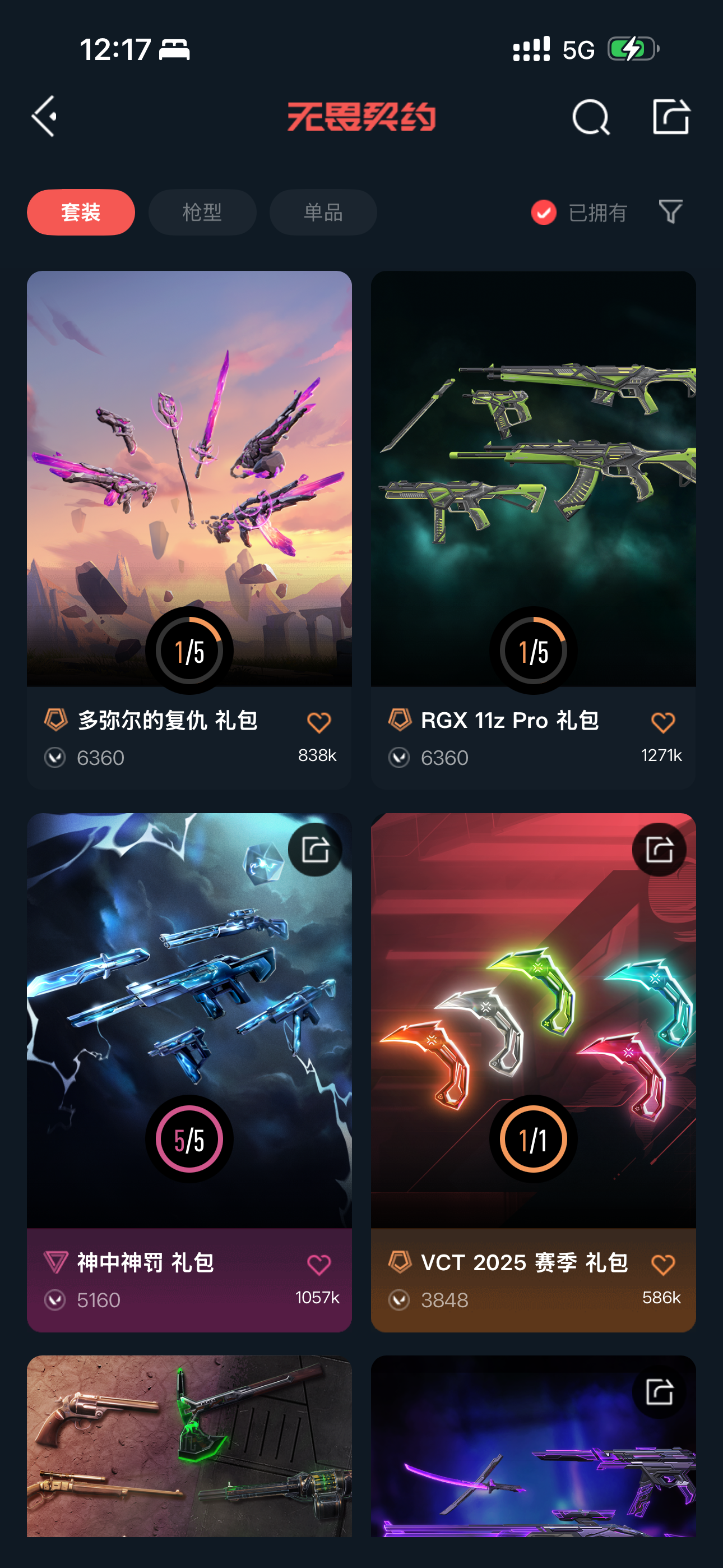Open the filter funnel icon
The image size is (723, 1568).
670,212
